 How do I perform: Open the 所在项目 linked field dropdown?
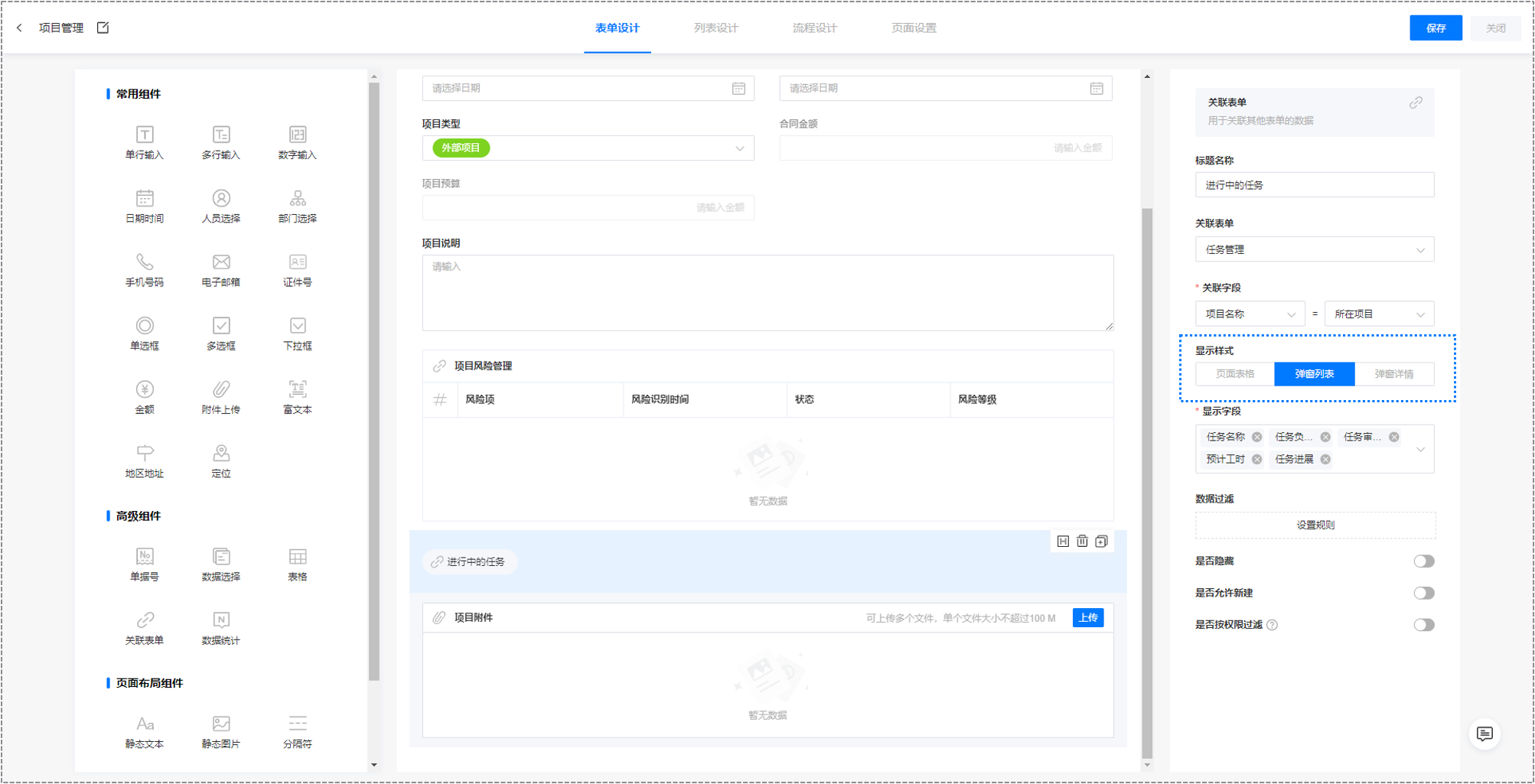pyautogui.click(x=1380, y=314)
